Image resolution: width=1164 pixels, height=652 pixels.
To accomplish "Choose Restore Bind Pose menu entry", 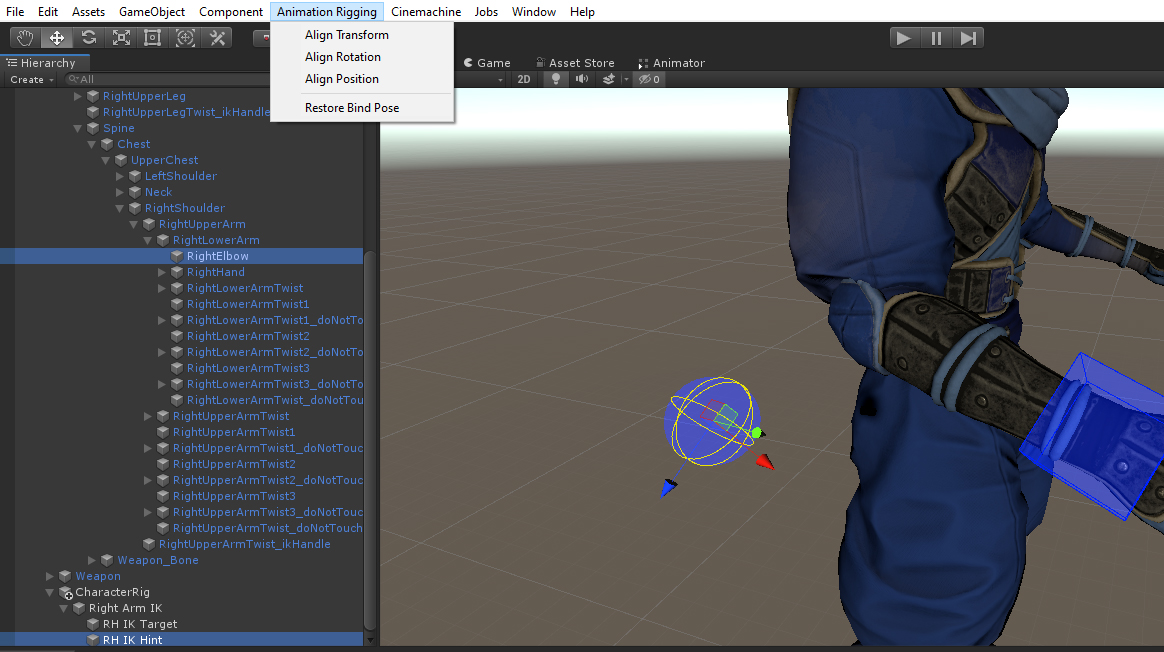I will tap(352, 108).
